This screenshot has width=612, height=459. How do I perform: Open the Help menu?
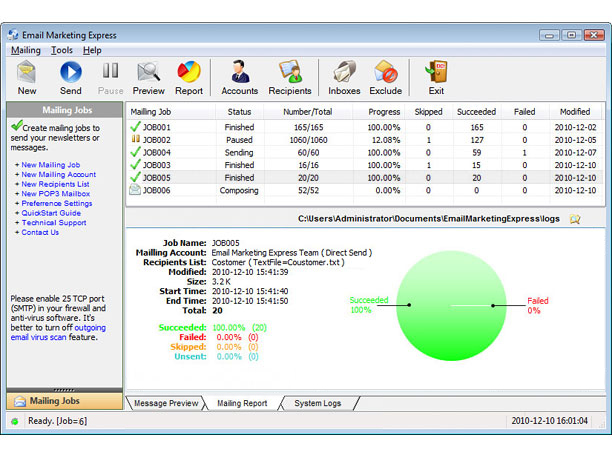click(x=92, y=50)
